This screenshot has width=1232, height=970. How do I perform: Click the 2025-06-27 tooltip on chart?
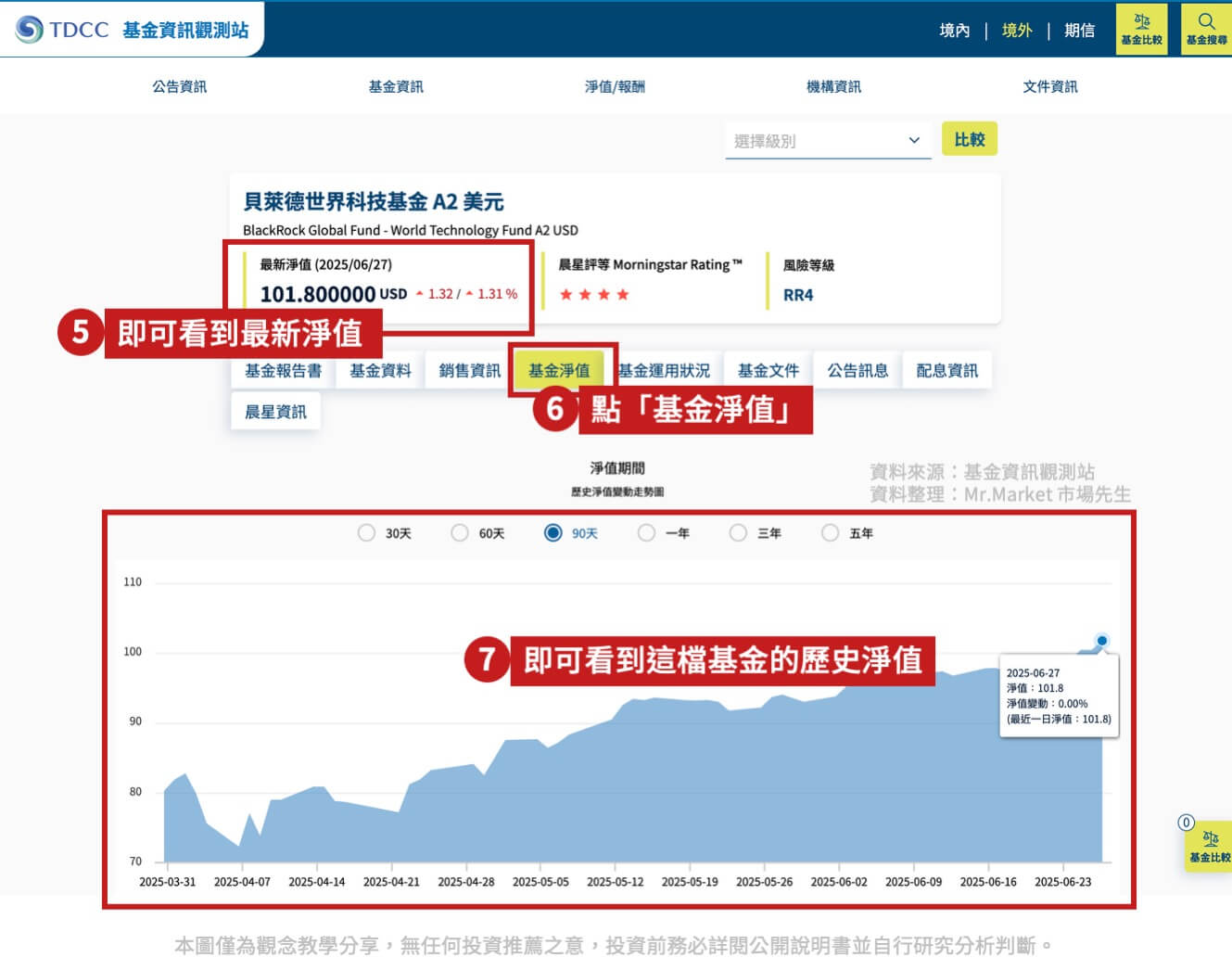click(x=1059, y=696)
